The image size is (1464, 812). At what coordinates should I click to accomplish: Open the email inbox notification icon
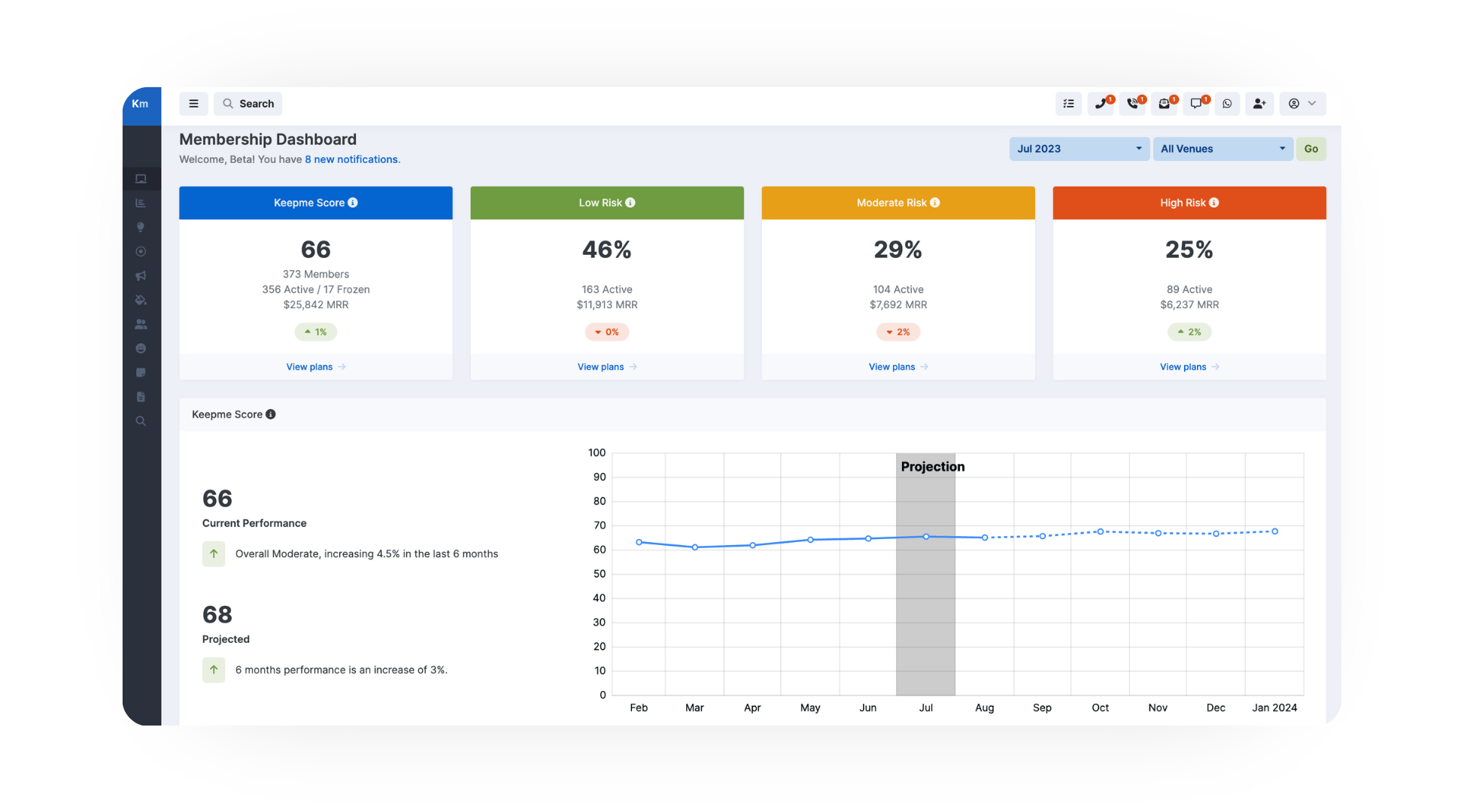click(1164, 104)
